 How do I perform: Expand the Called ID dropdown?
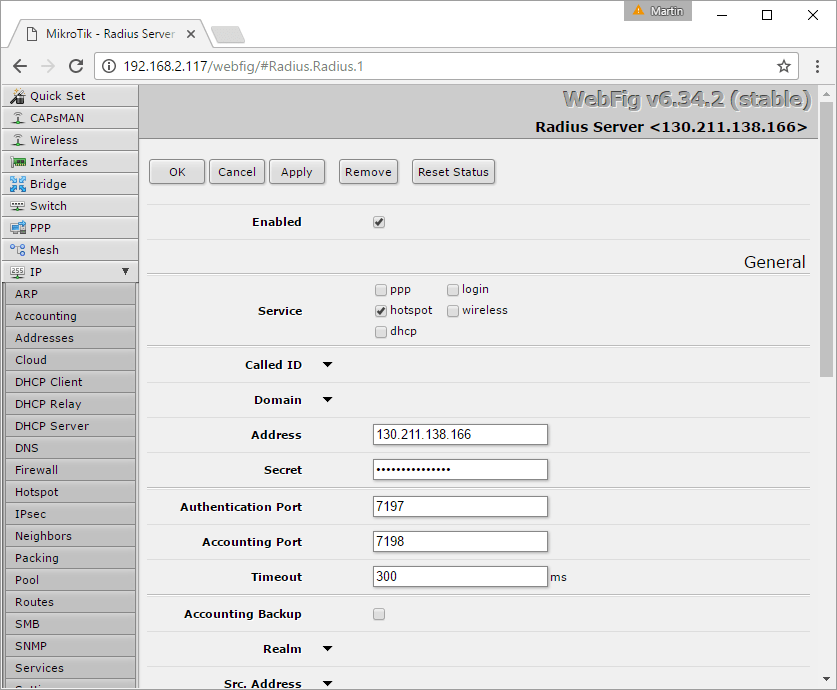point(327,364)
